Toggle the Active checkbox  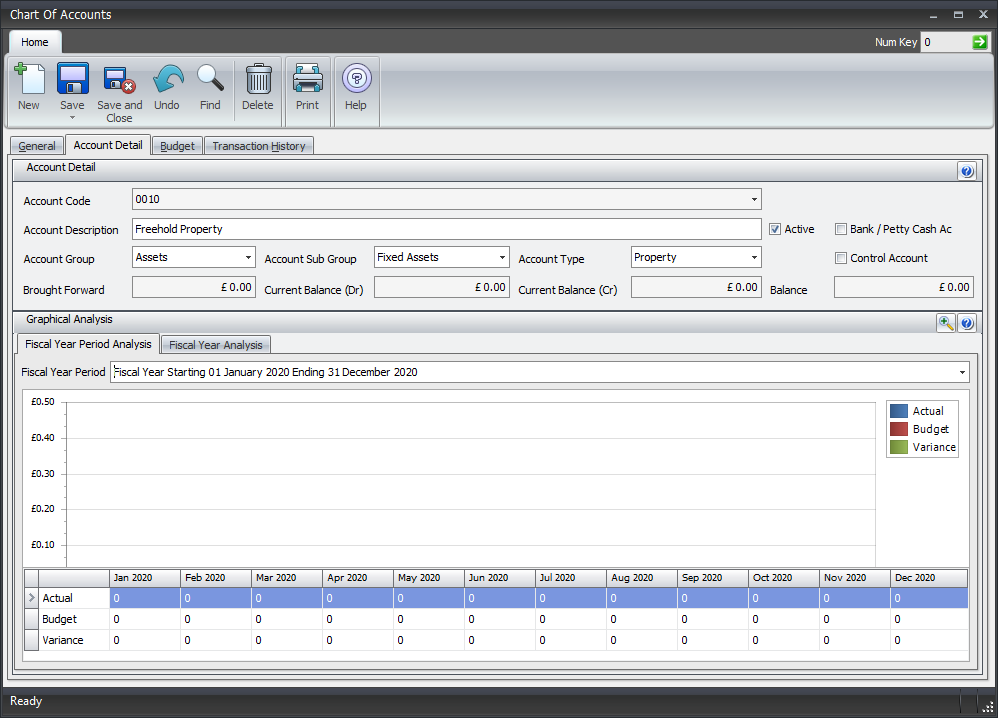click(x=774, y=229)
